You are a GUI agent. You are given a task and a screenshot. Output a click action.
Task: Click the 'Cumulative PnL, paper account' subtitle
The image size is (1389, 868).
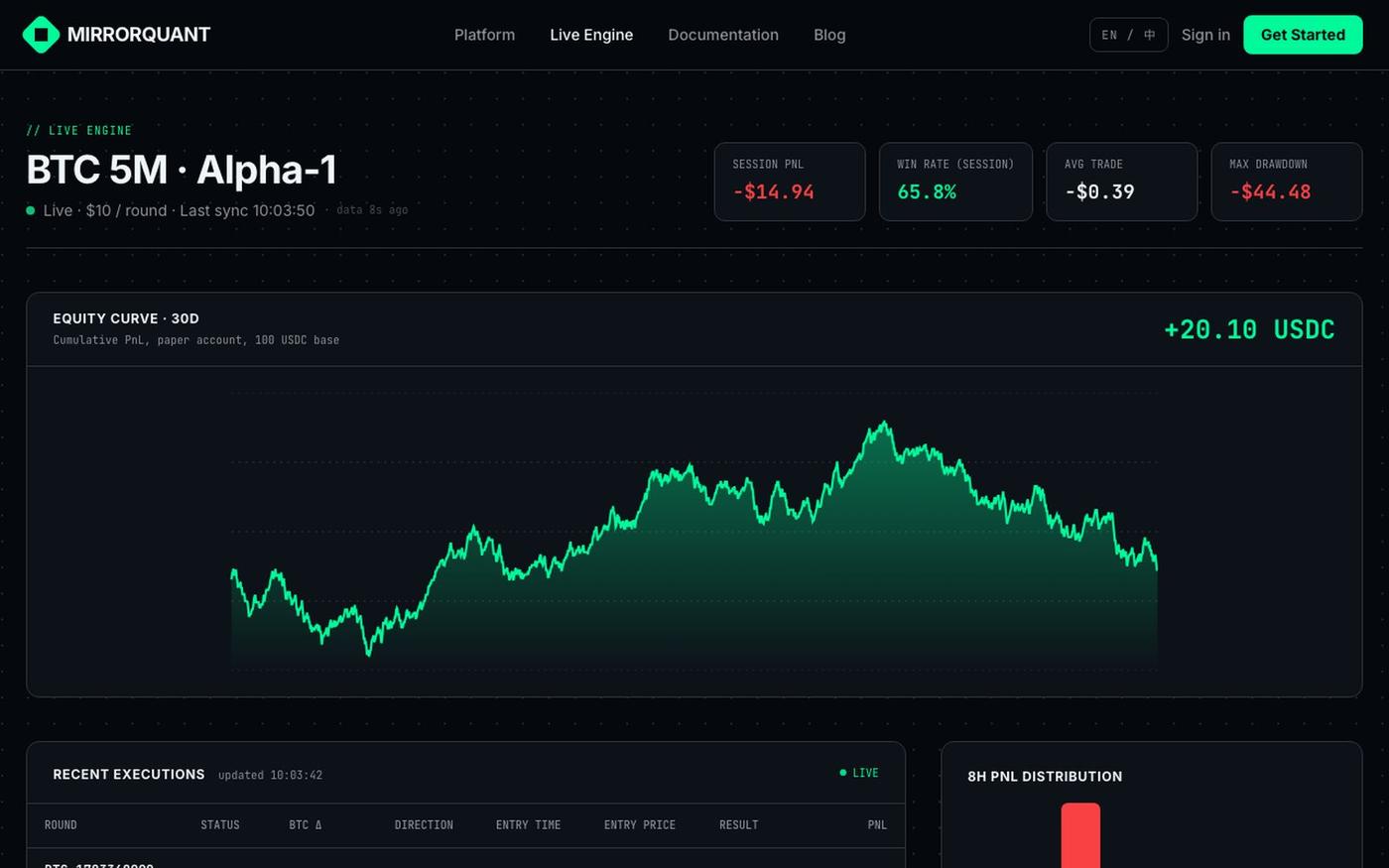click(196, 340)
